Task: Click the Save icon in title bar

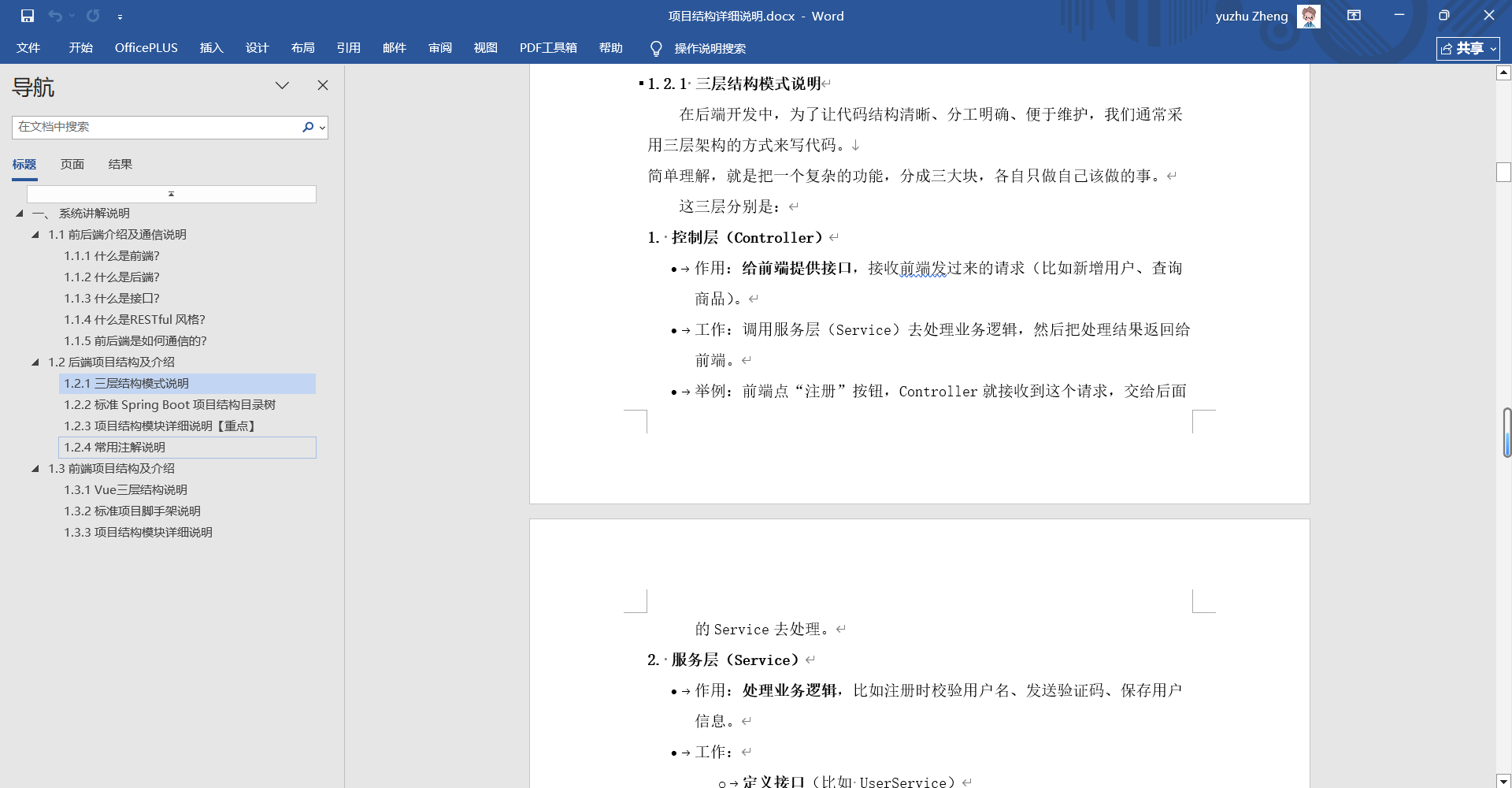Action: [28, 16]
